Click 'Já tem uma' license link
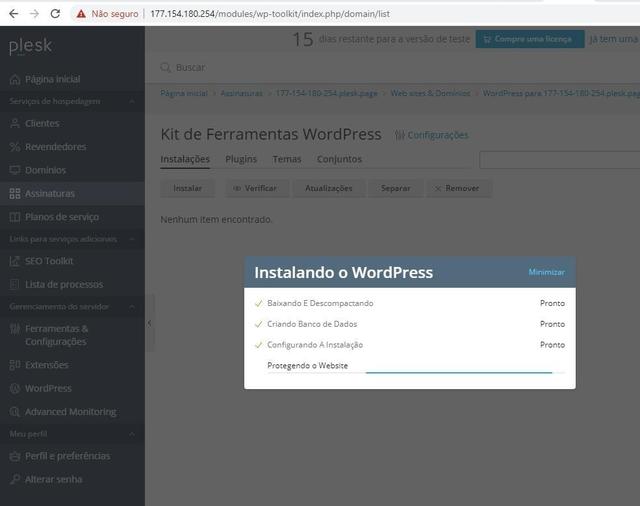Image resolution: width=640 pixels, height=506 pixels. tap(614, 39)
